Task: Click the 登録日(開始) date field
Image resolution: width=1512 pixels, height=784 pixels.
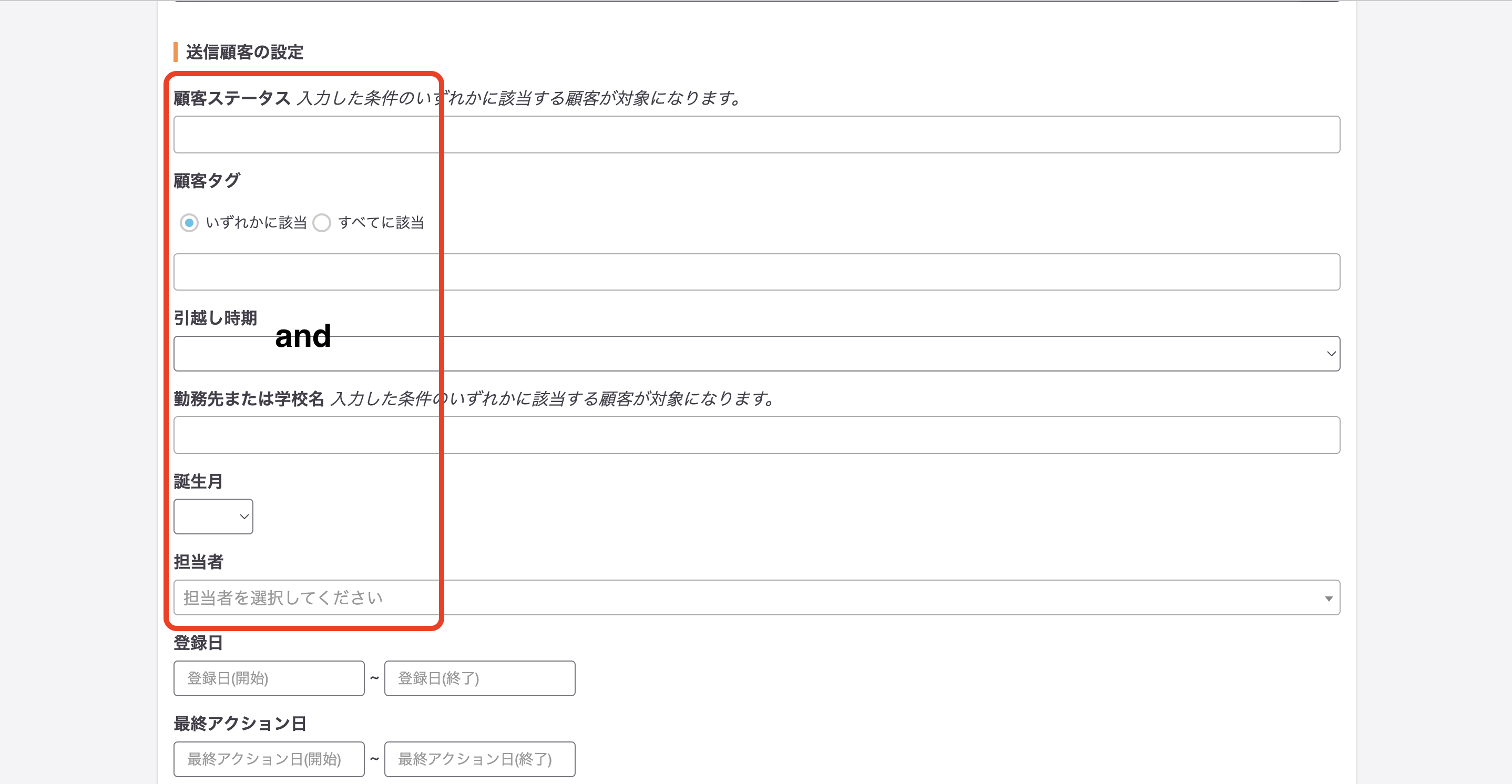Action: click(x=269, y=678)
